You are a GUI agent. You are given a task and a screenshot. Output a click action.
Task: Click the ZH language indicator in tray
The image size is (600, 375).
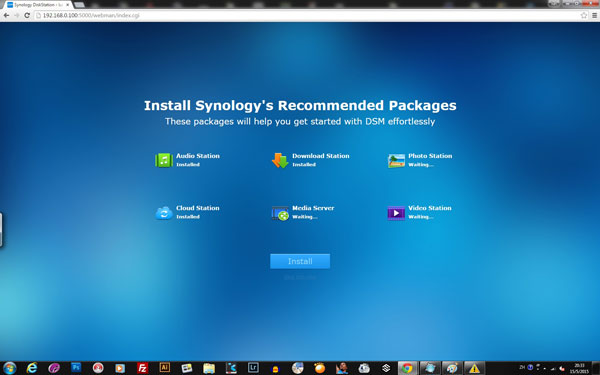(x=522, y=368)
